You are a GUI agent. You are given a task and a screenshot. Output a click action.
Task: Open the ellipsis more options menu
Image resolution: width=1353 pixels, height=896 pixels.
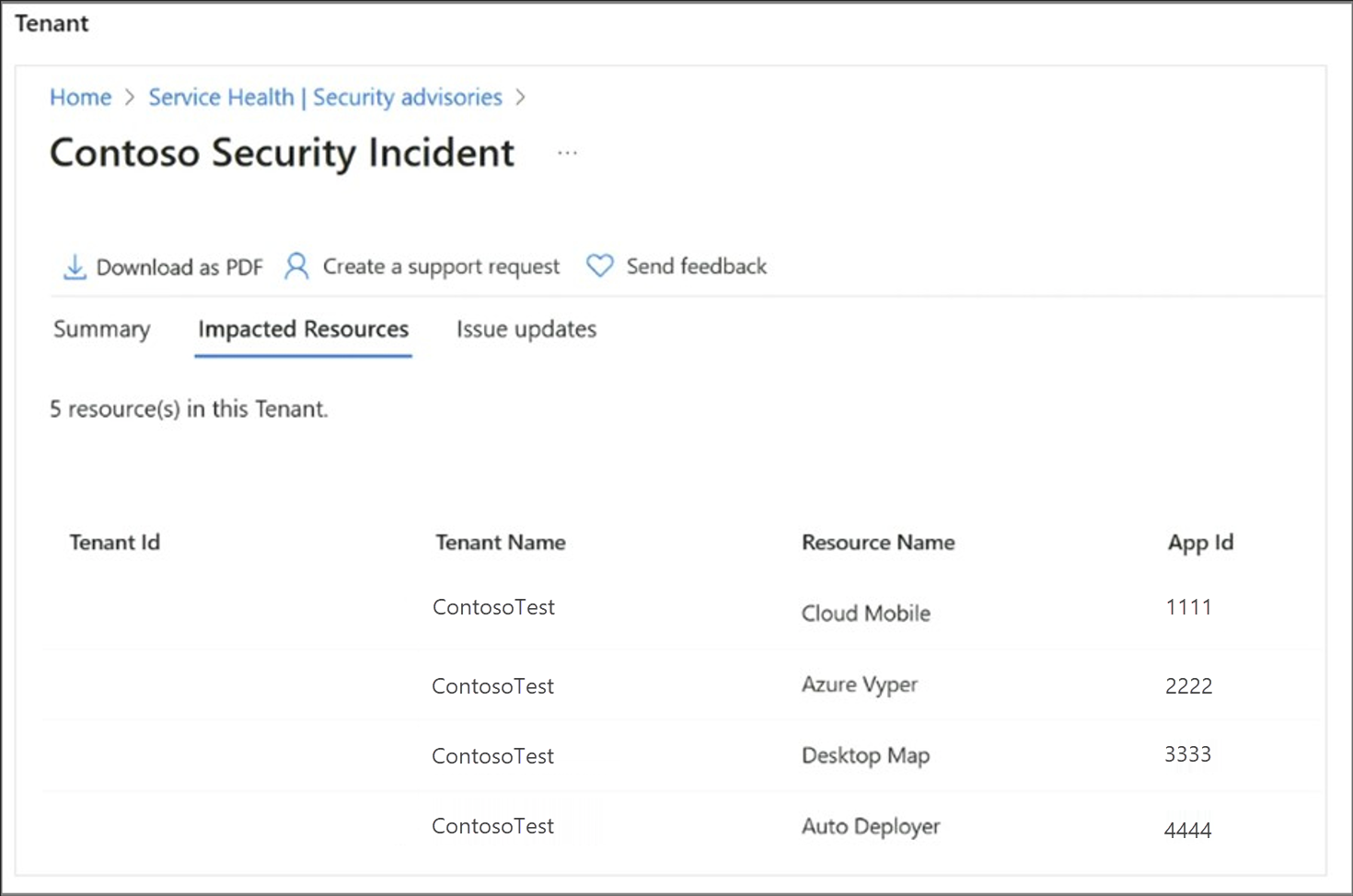coord(567,153)
